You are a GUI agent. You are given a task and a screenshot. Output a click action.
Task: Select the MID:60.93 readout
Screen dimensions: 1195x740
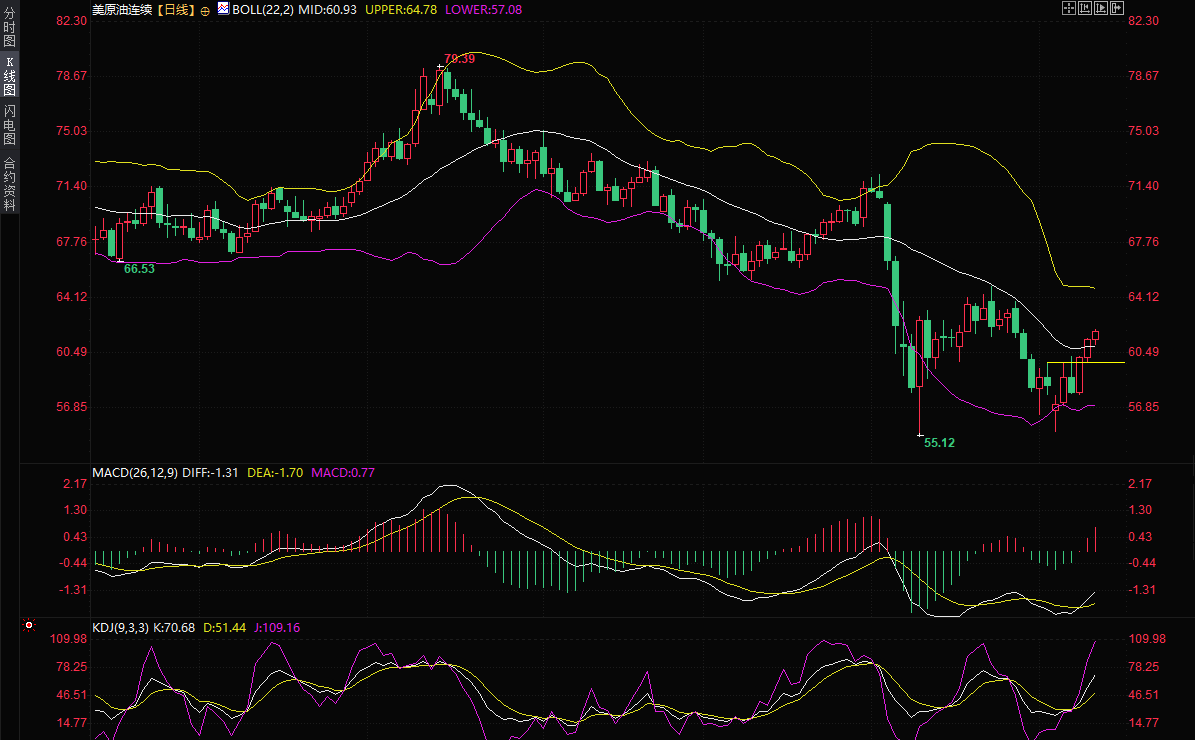coord(327,10)
